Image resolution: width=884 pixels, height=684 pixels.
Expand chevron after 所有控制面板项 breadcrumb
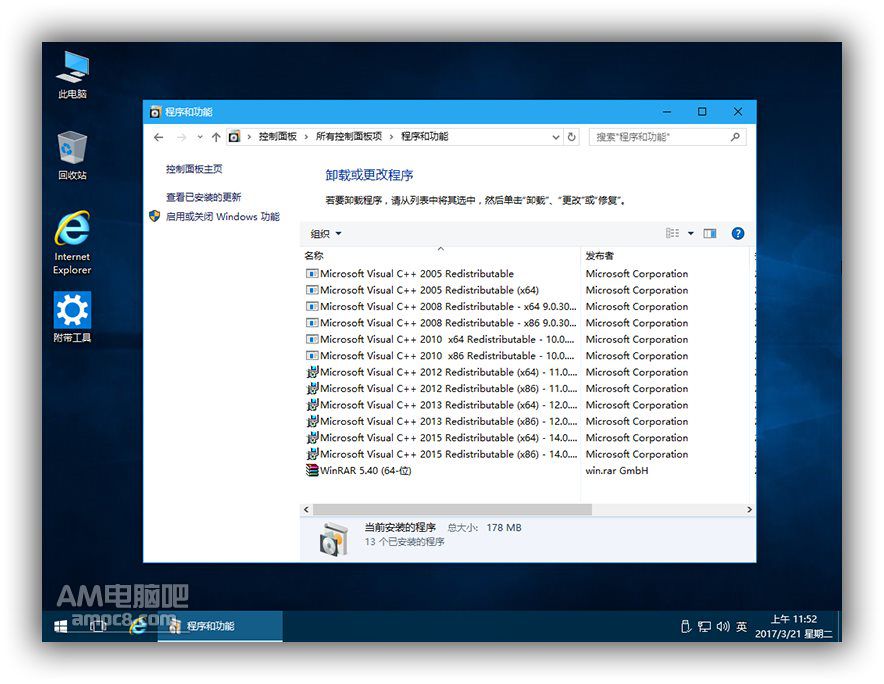(x=391, y=137)
